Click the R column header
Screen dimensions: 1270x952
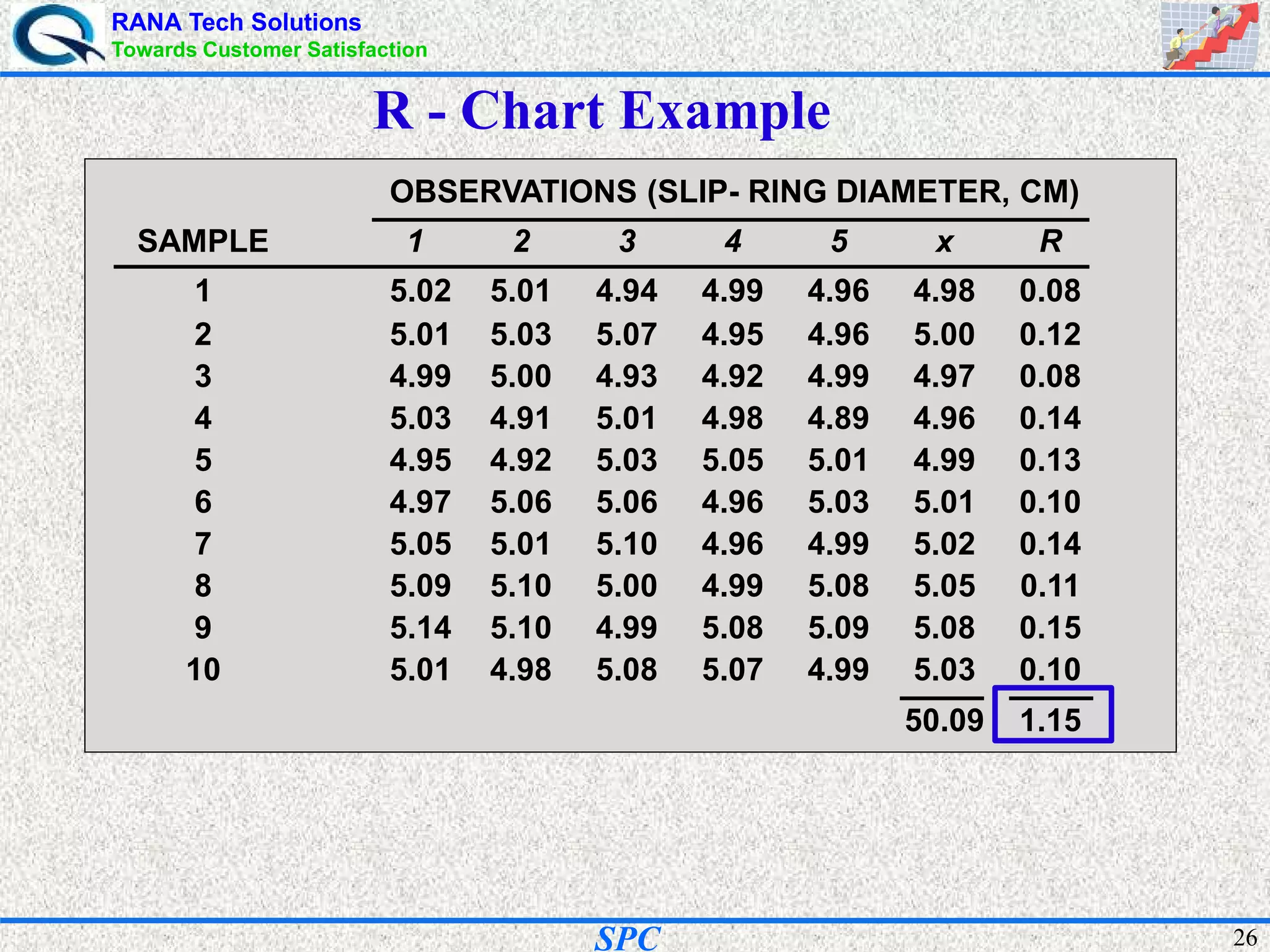1050,241
